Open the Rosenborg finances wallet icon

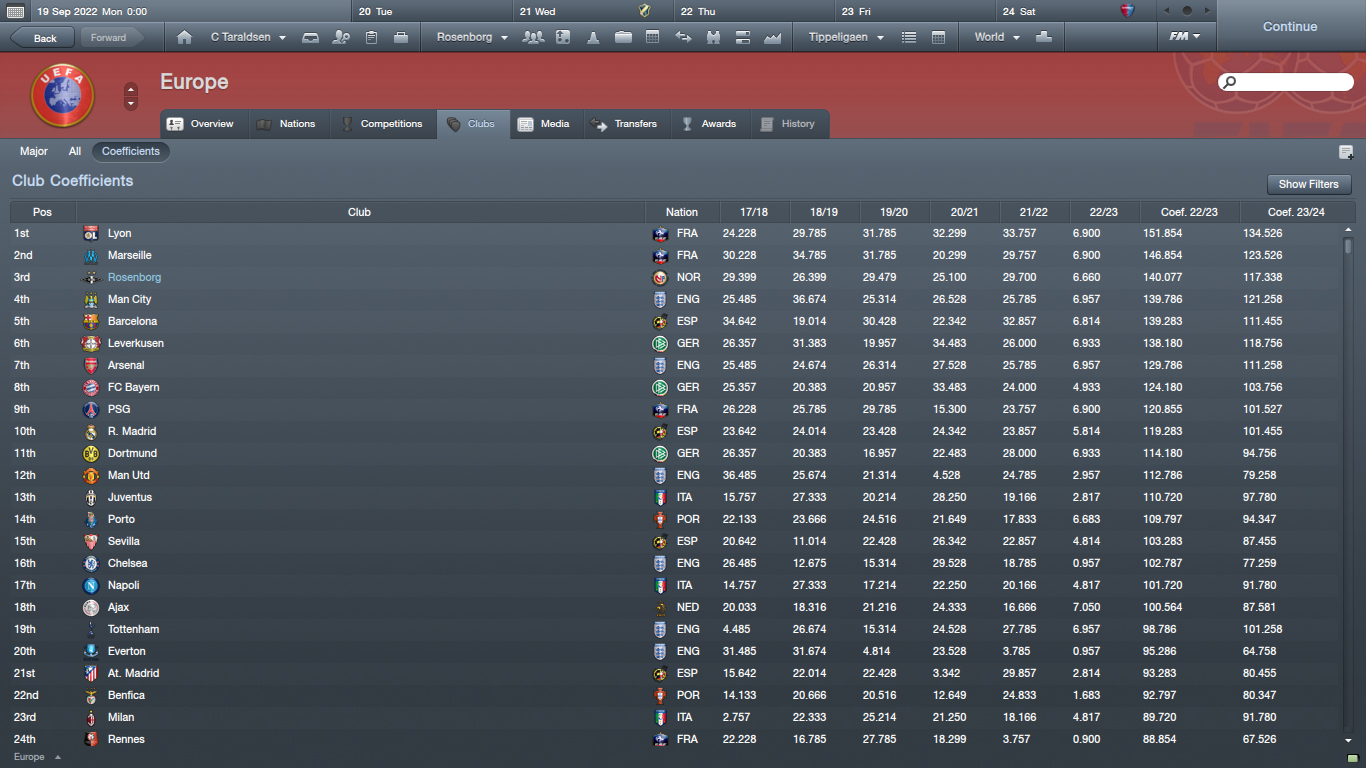tap(623, 37)
